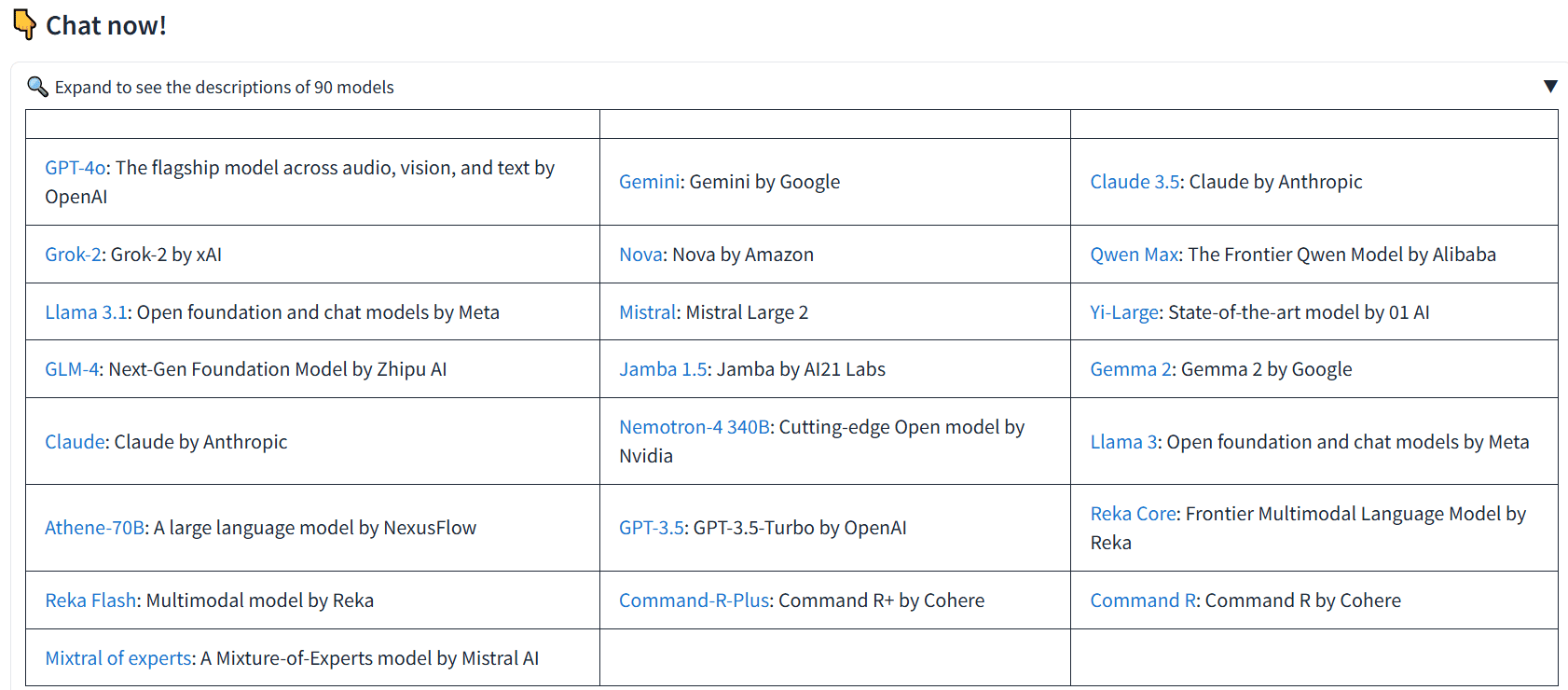Follow the Llama 3.1 link

coord(86,312)
